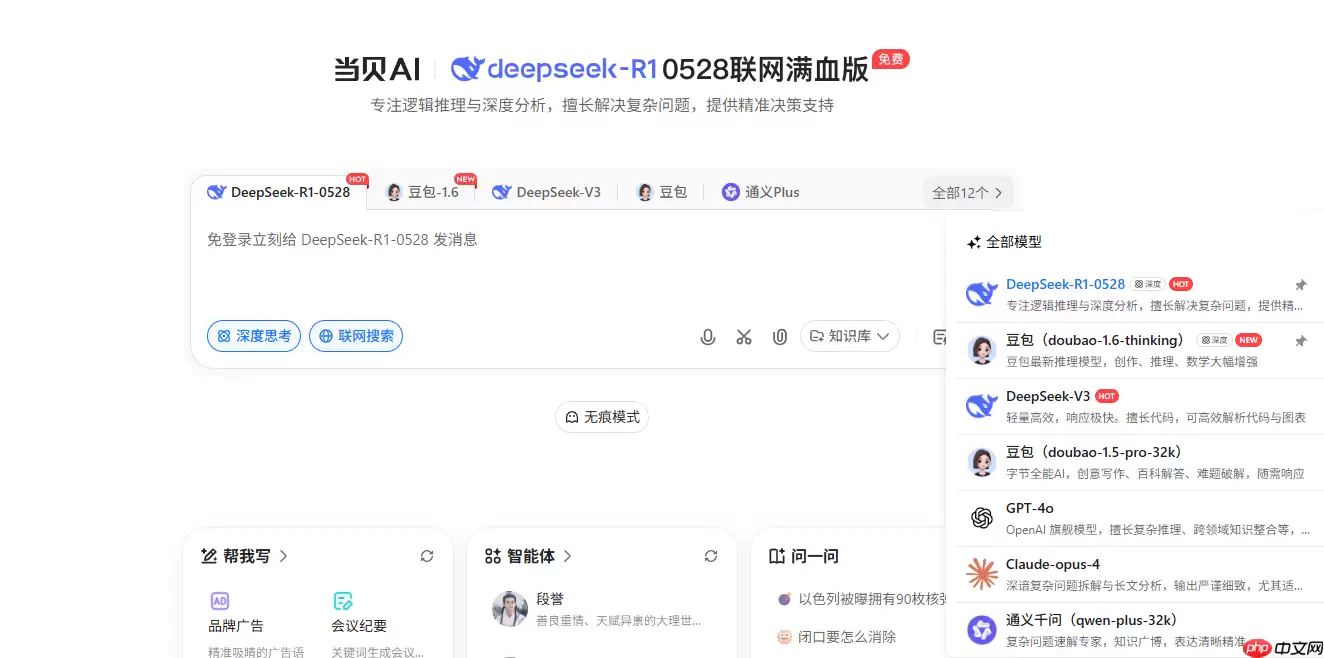Click the prompt template icon right of 知识库
This screenshot has width=1324, height=658.
point(940,336)
